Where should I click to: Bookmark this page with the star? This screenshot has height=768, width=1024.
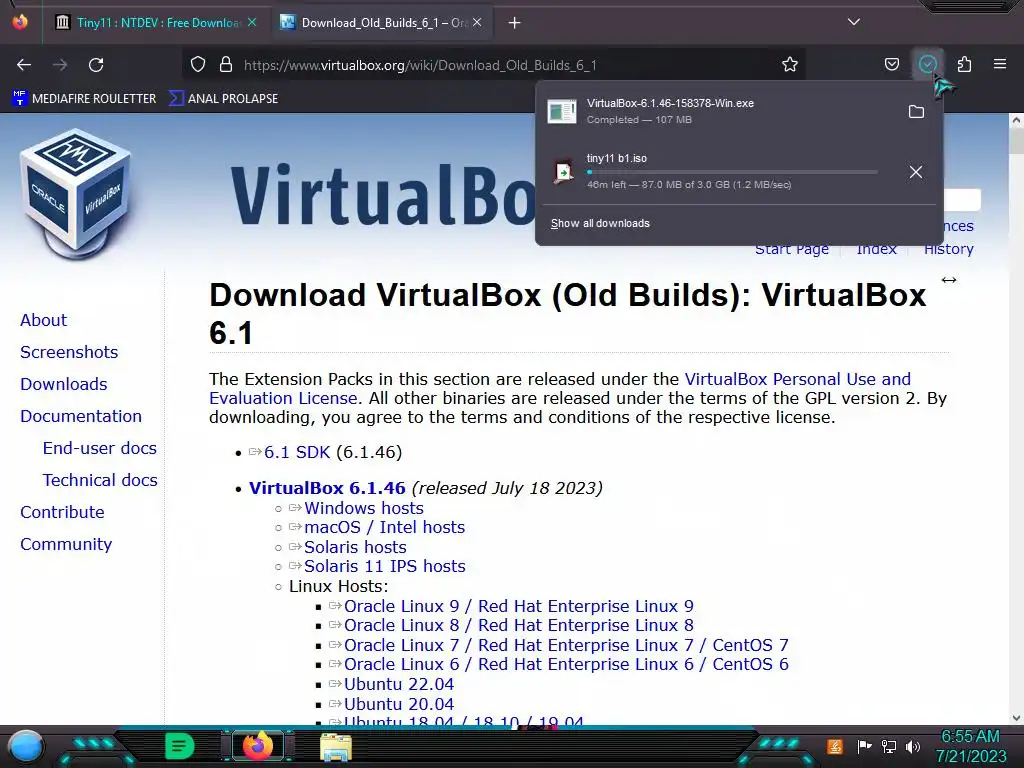(x=790, y=65)
